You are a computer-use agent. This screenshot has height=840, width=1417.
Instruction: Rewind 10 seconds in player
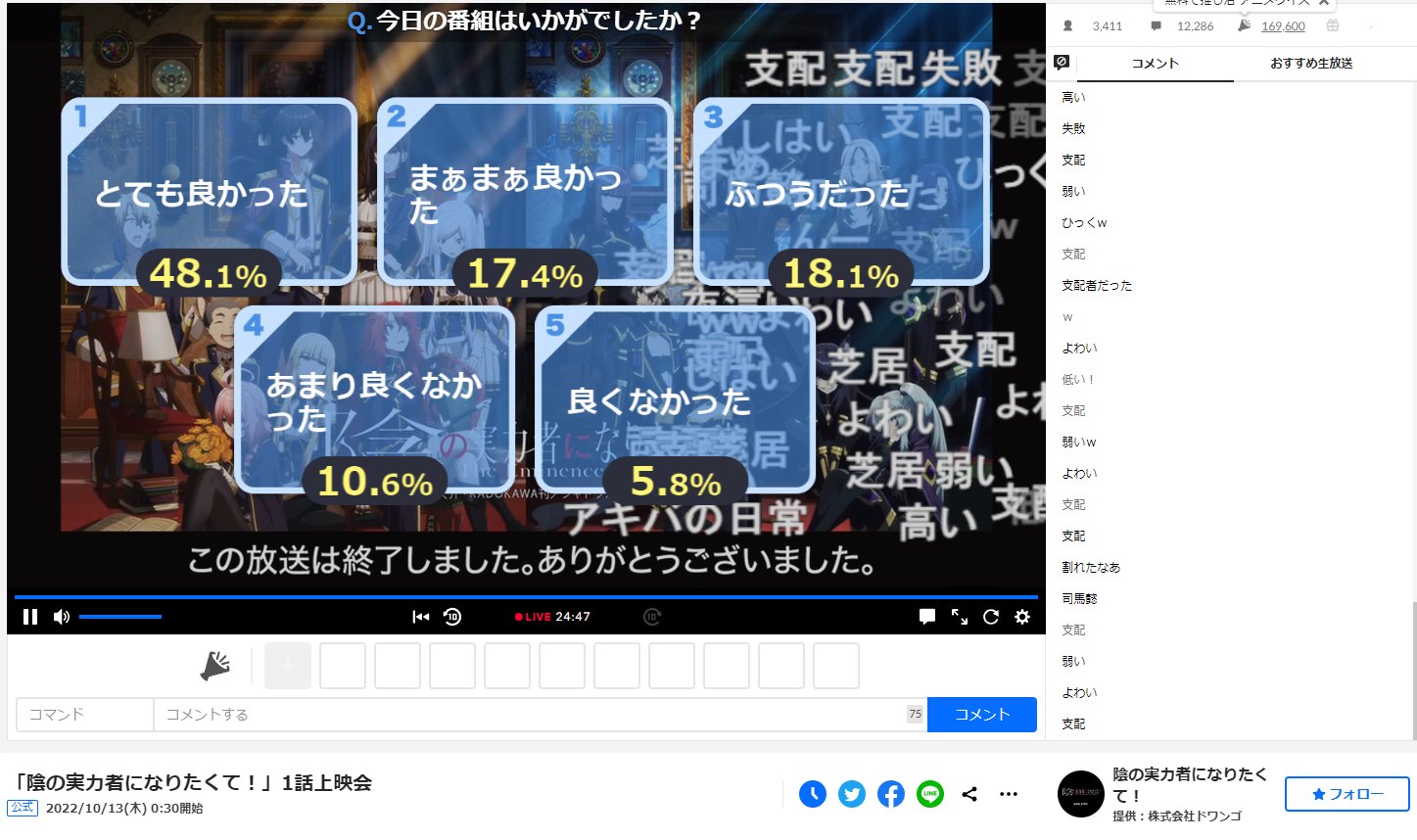[452, 617]
